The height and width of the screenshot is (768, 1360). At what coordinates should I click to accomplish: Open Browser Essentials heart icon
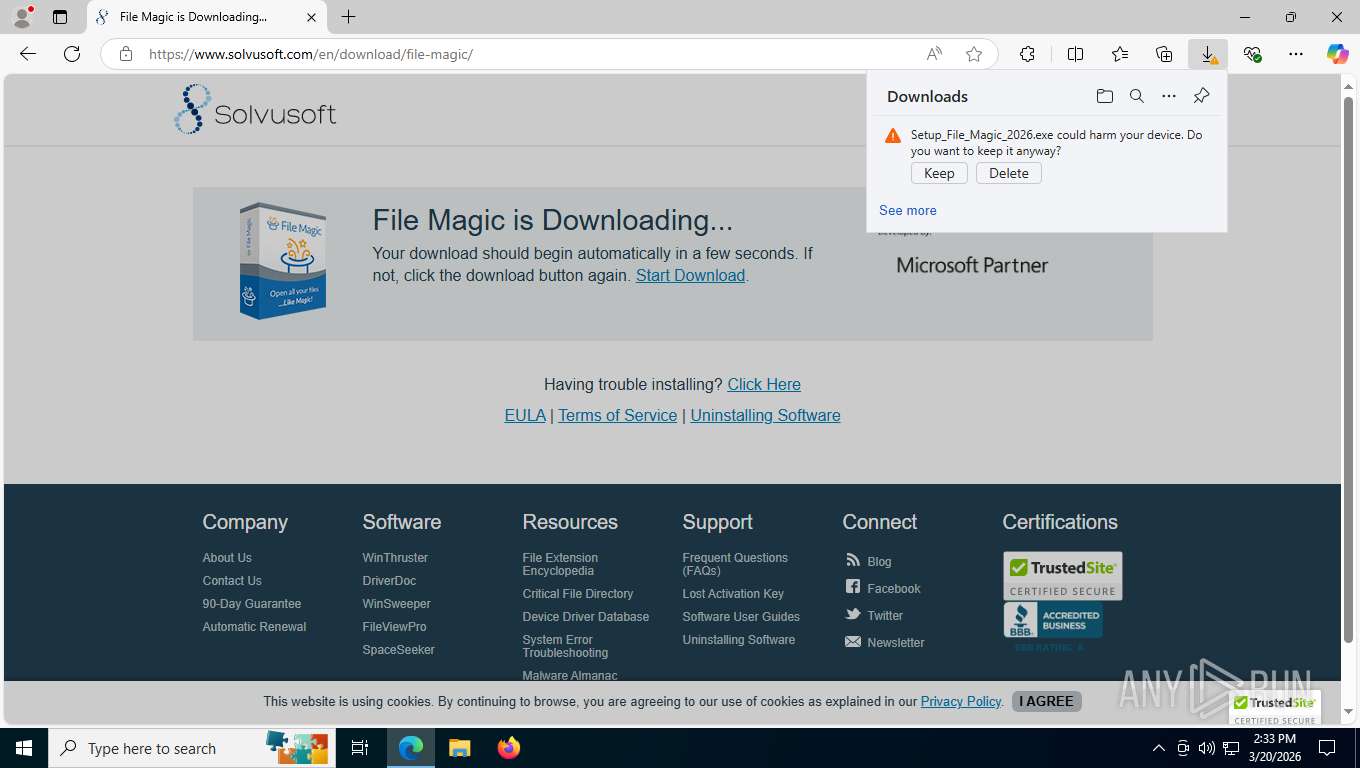click(1252, 54)
